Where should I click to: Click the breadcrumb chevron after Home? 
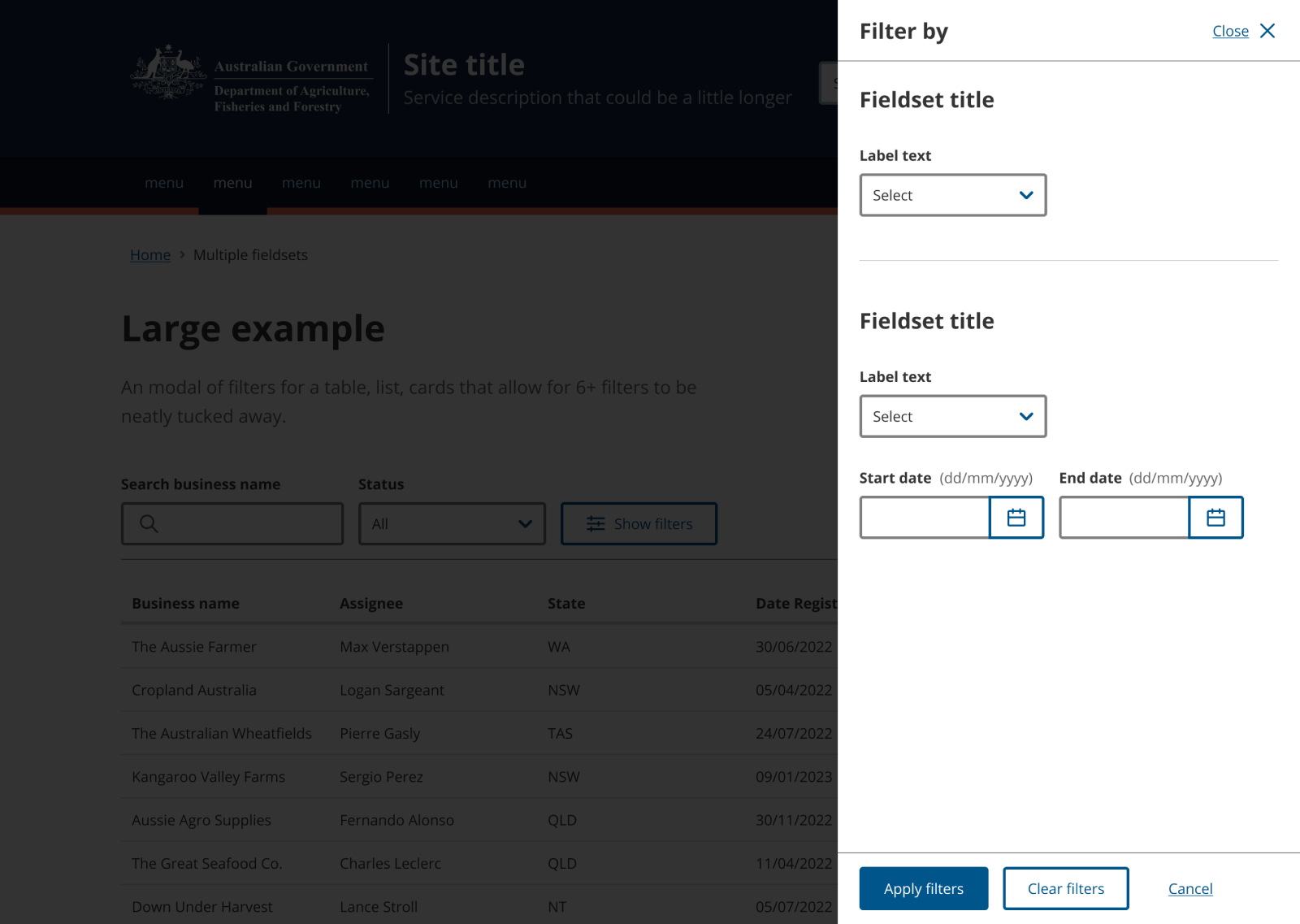182,254
